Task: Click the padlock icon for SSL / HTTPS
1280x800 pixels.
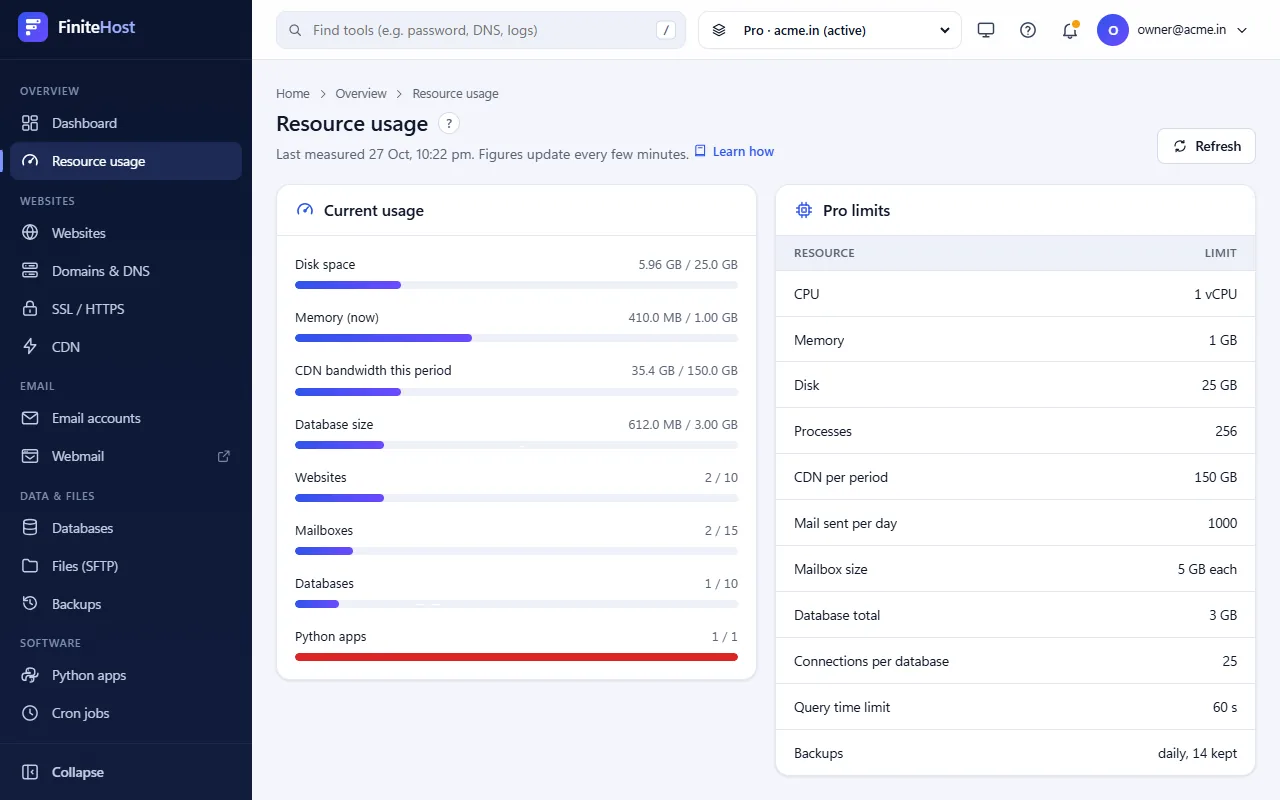Action: pyautogui.click(x=31, y=309)
